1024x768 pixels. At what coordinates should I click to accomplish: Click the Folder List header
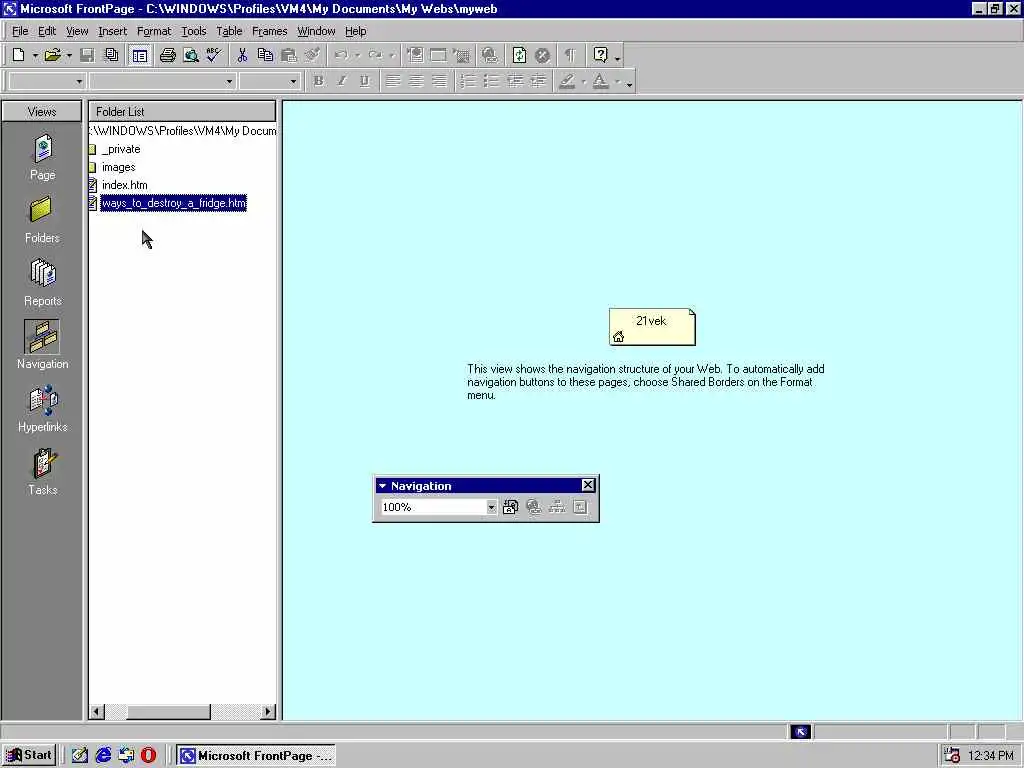pyautogui.click(x=182, y=112)
